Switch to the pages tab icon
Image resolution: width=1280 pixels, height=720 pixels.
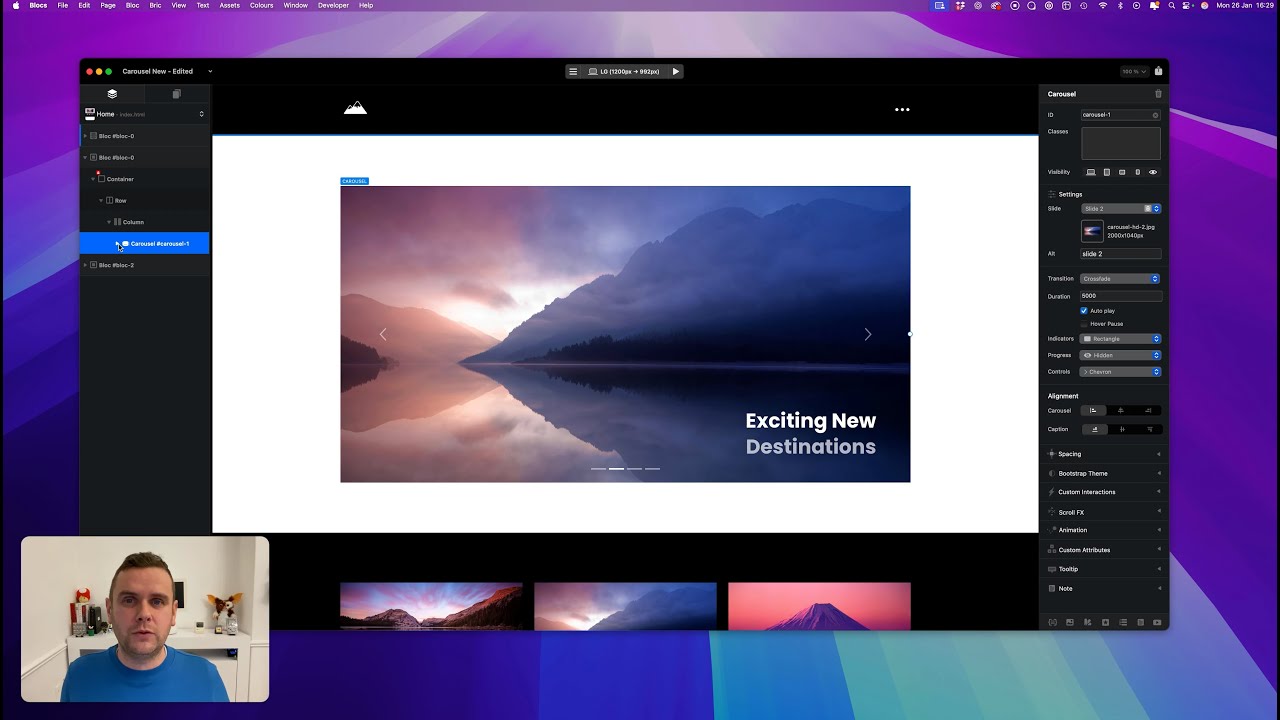coord(176,94)
